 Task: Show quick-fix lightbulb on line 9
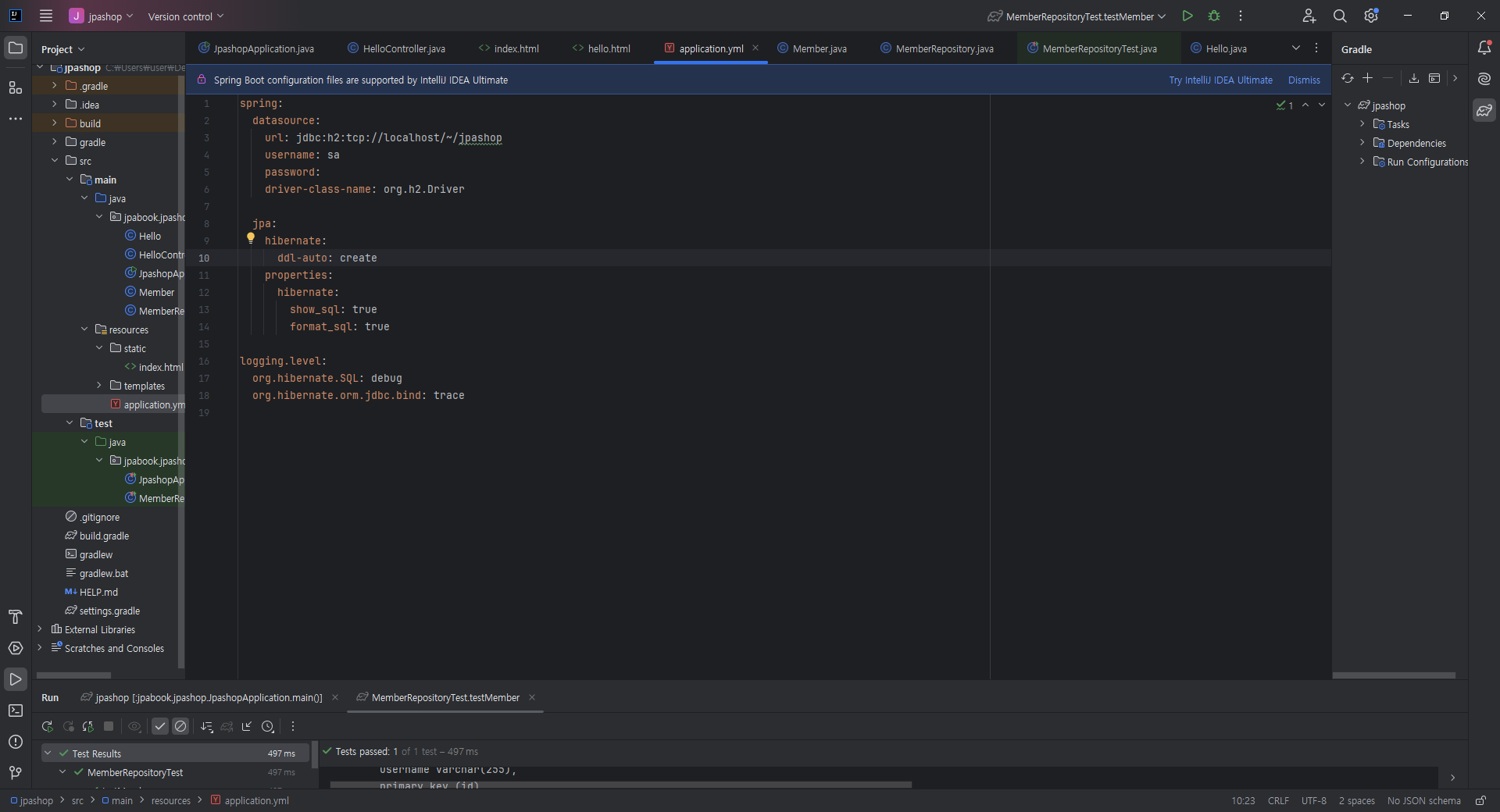(x=251, y=238)
